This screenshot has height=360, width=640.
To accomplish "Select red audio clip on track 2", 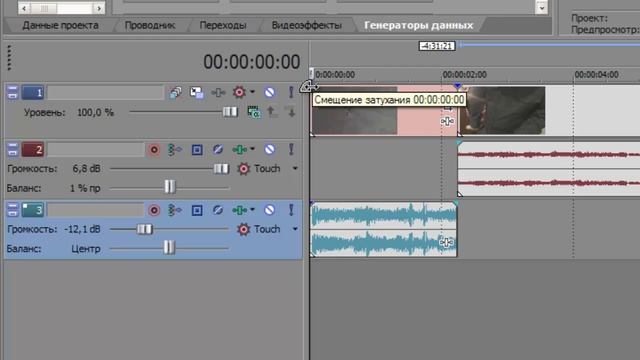I will pos(549,169).
